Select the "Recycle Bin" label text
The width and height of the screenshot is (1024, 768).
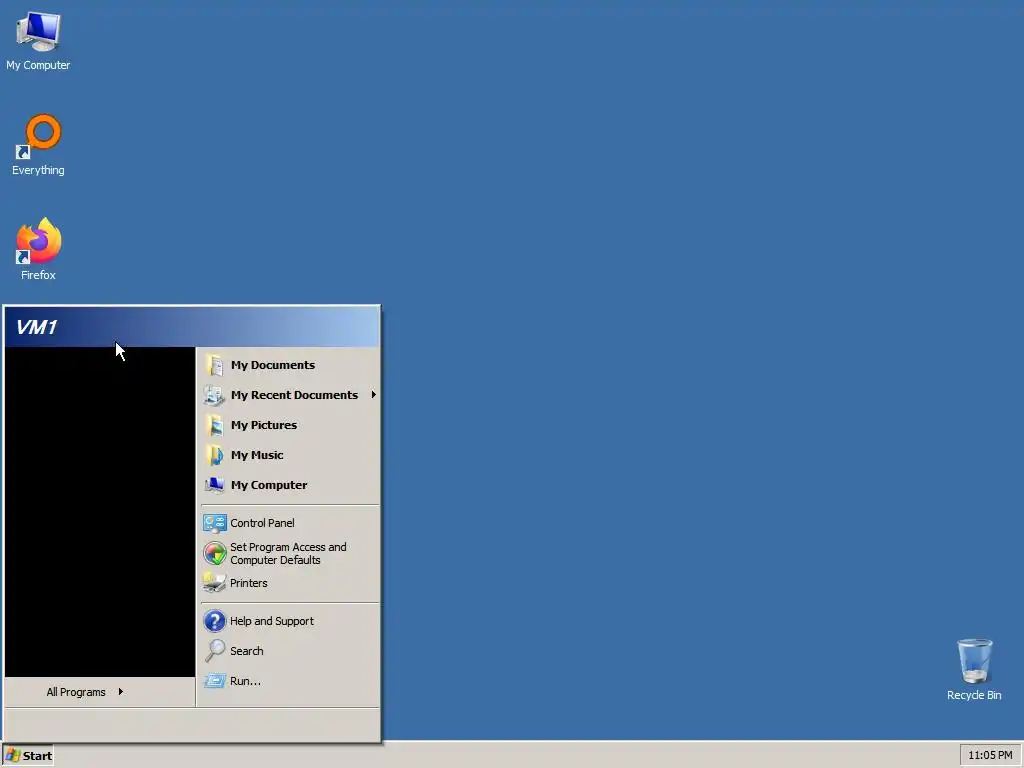974,695
